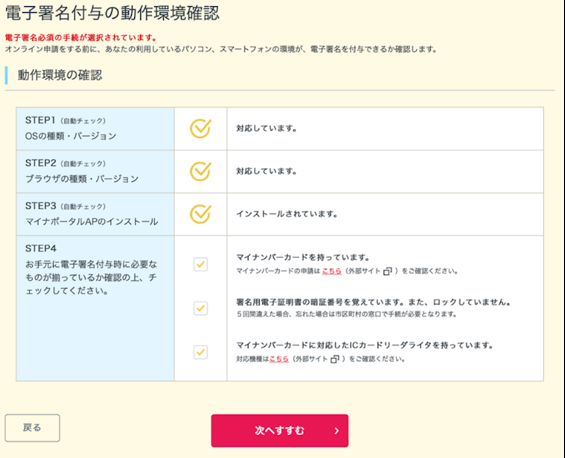Click the arrow chevron on 次へすすむ button

(337, 431)
